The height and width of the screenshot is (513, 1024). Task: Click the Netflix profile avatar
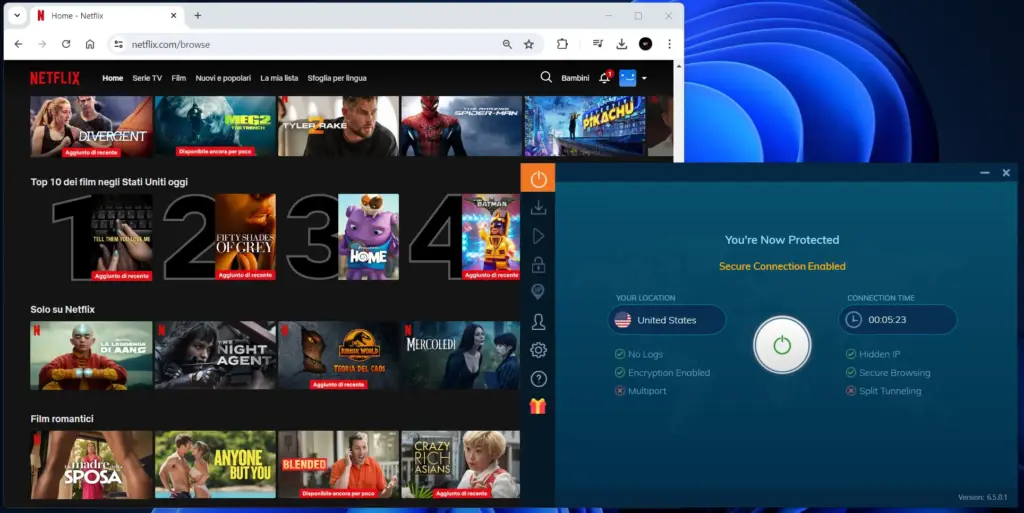click(x=628, y=78)
